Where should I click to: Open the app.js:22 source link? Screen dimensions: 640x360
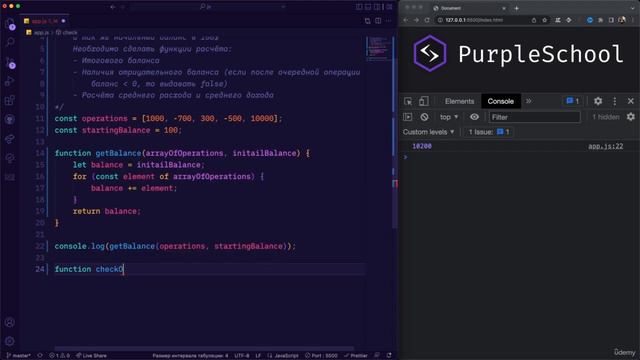[x=606, y=146]
